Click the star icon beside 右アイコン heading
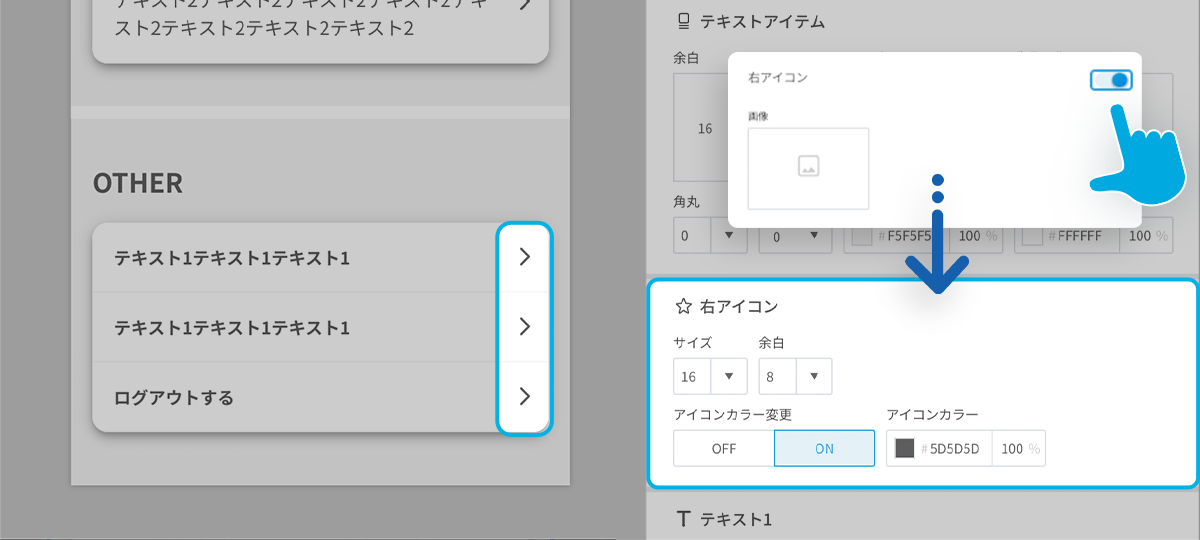Image resolution: width=1200 pixels, height=540 pixels. pyautogui.click(x=684, y=306)
